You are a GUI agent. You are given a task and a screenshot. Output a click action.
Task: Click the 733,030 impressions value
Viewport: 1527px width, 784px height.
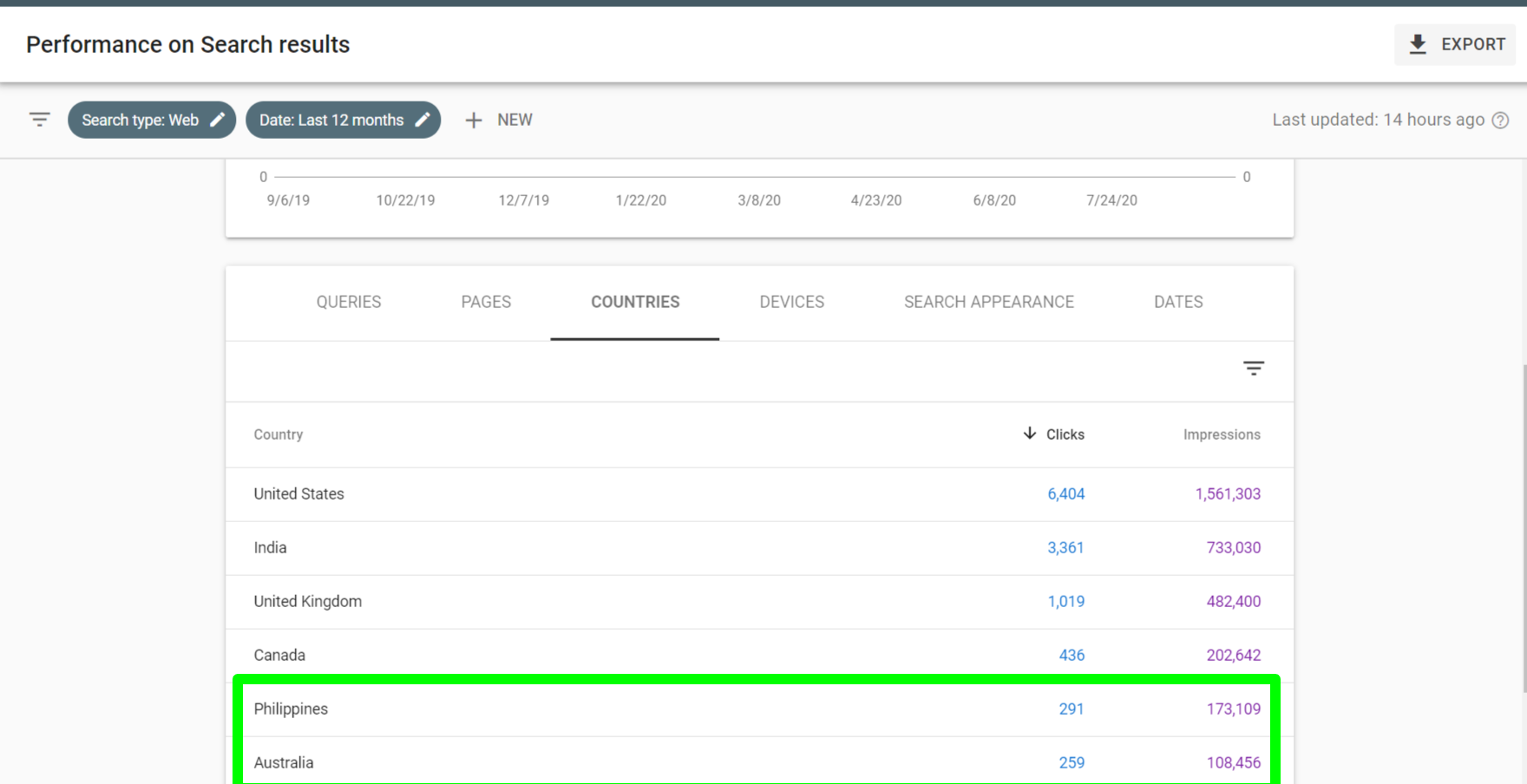[1234, 548]
